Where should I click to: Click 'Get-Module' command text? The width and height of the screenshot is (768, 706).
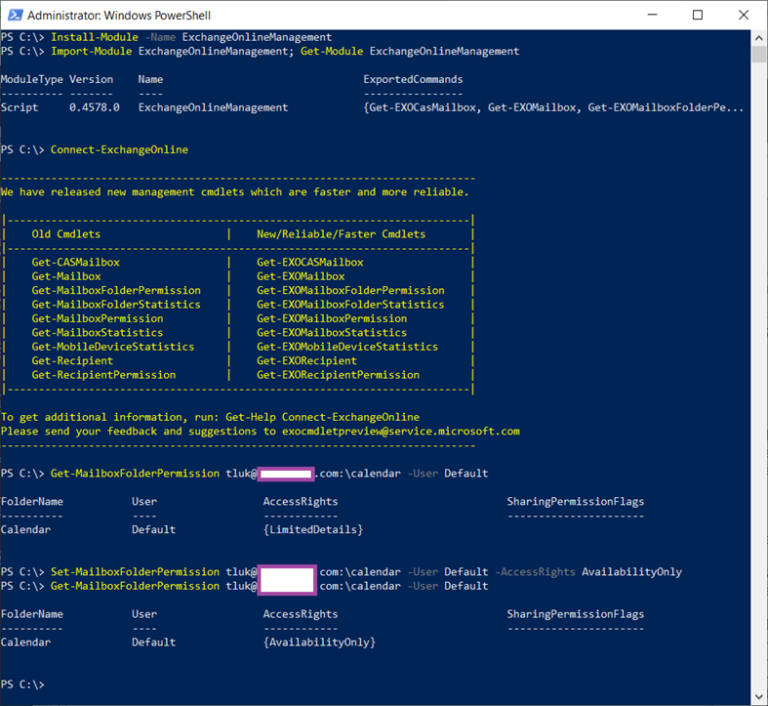(x=332, y=51)
